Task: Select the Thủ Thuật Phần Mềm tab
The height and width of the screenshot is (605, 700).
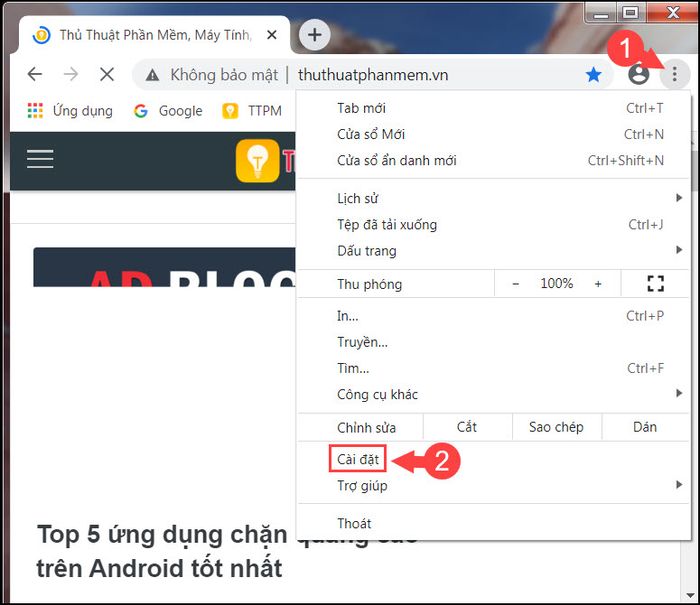Action: [155, 34]
